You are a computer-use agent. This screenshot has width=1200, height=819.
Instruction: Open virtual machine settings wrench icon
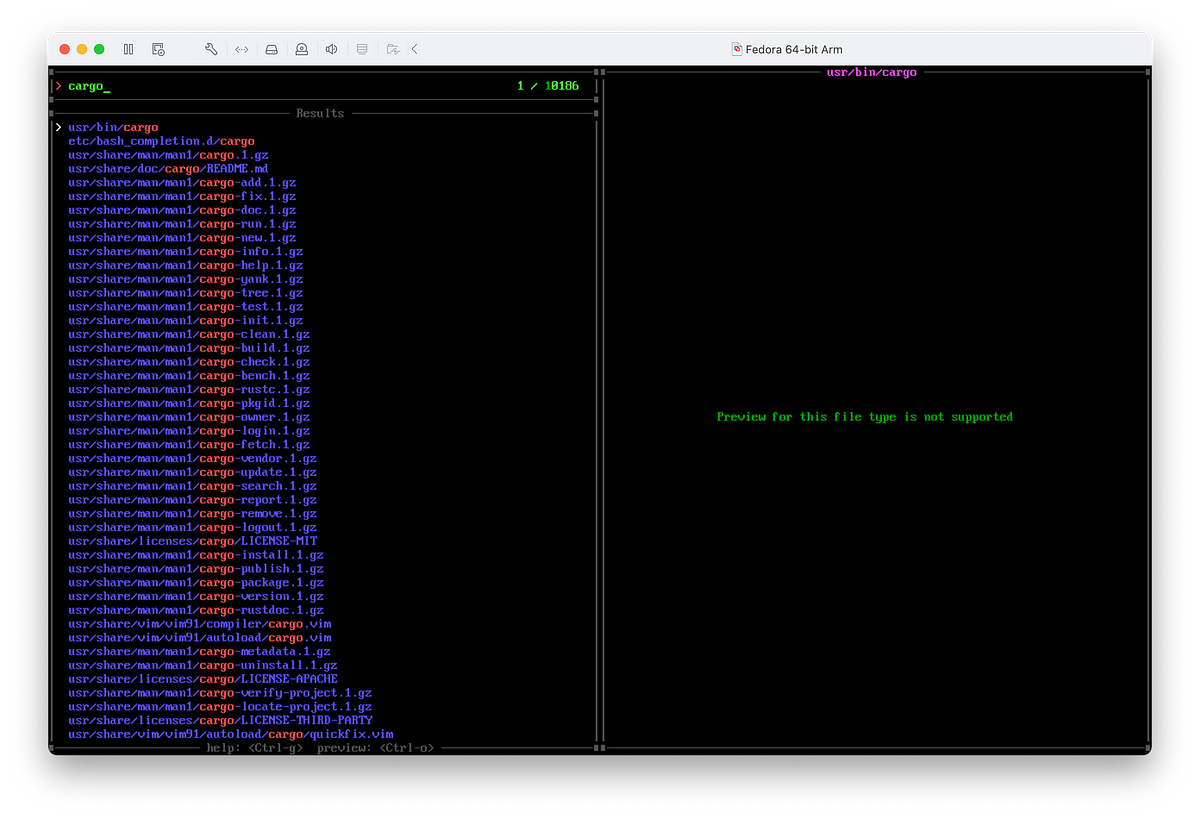211,49
